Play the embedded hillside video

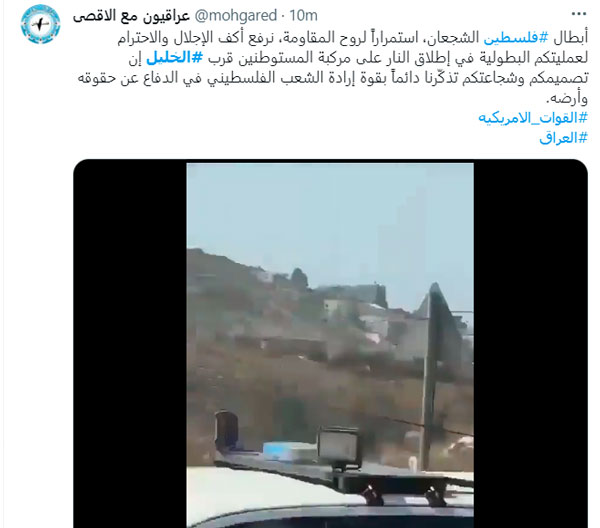[330, 344]
